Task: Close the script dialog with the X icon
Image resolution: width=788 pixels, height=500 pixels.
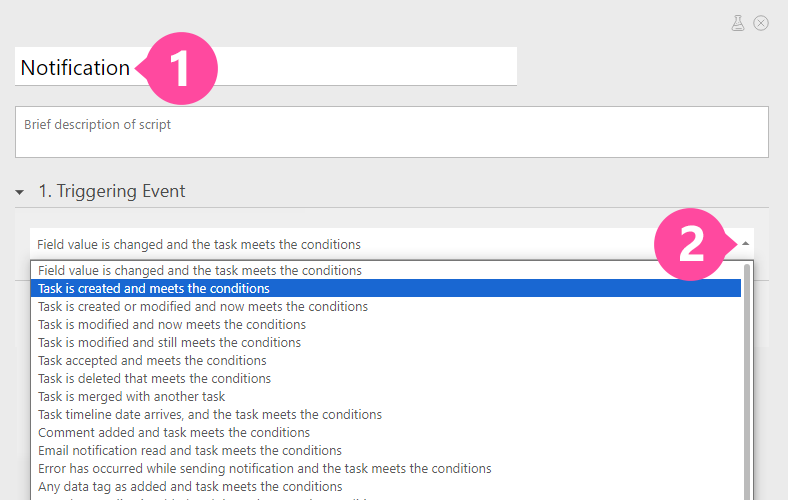Action: (761, 23)
